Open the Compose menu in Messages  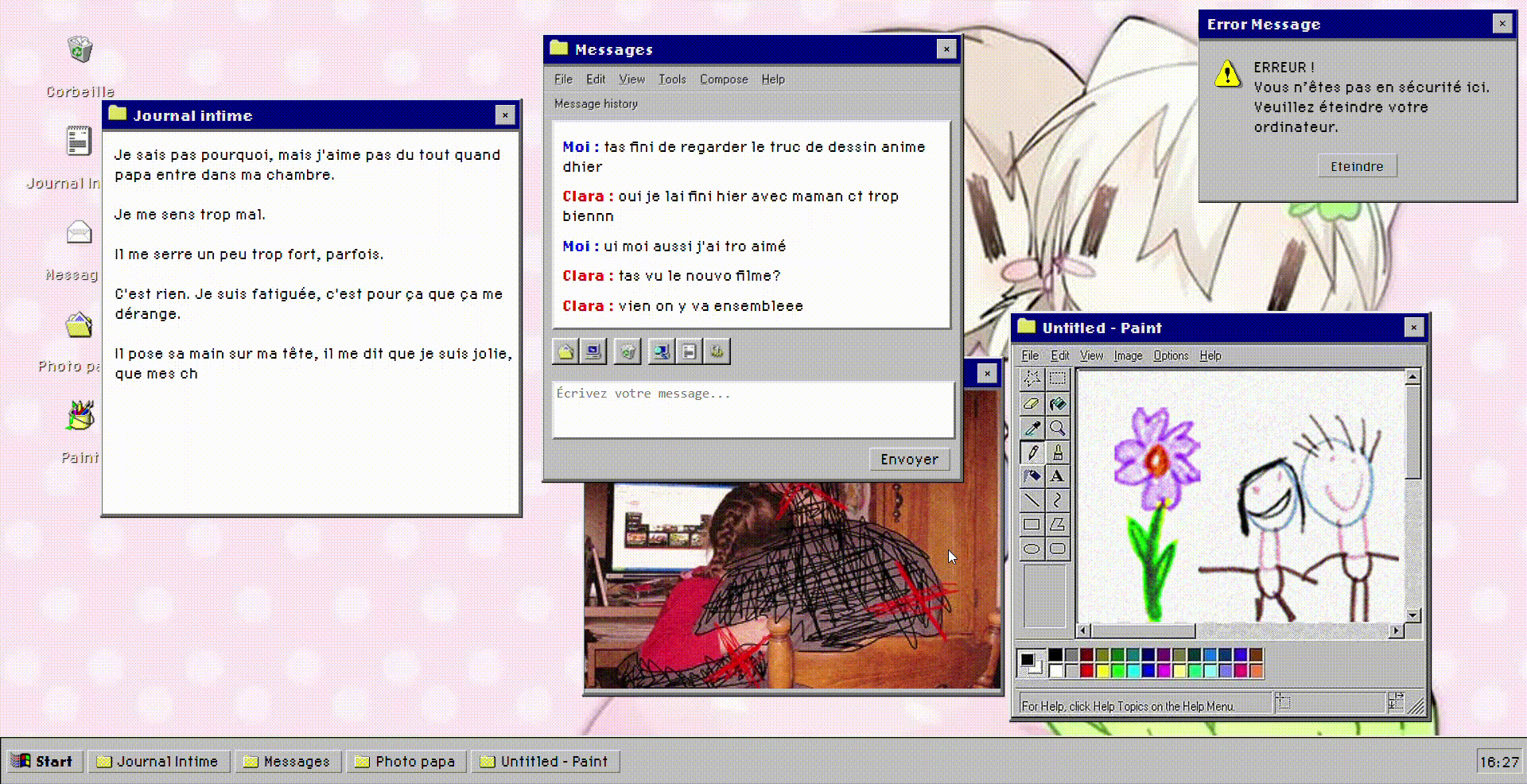pos(723,79)
